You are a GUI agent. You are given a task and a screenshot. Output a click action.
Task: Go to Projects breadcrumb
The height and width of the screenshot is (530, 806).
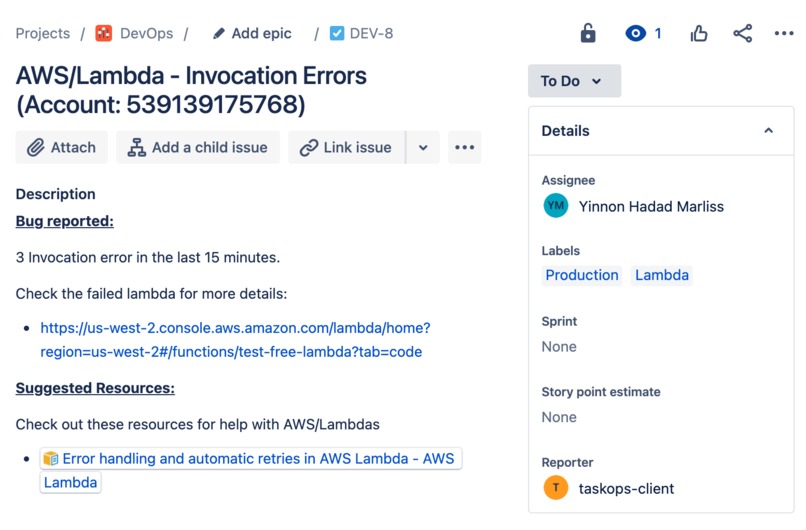click(43, 33)
